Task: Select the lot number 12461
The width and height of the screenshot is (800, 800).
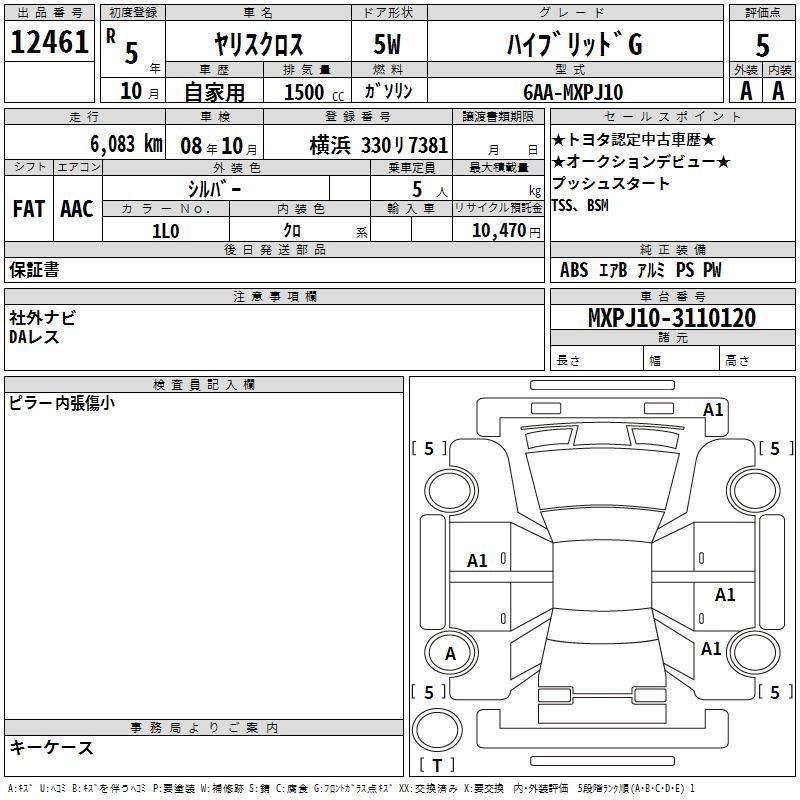Action: point(49,43)
